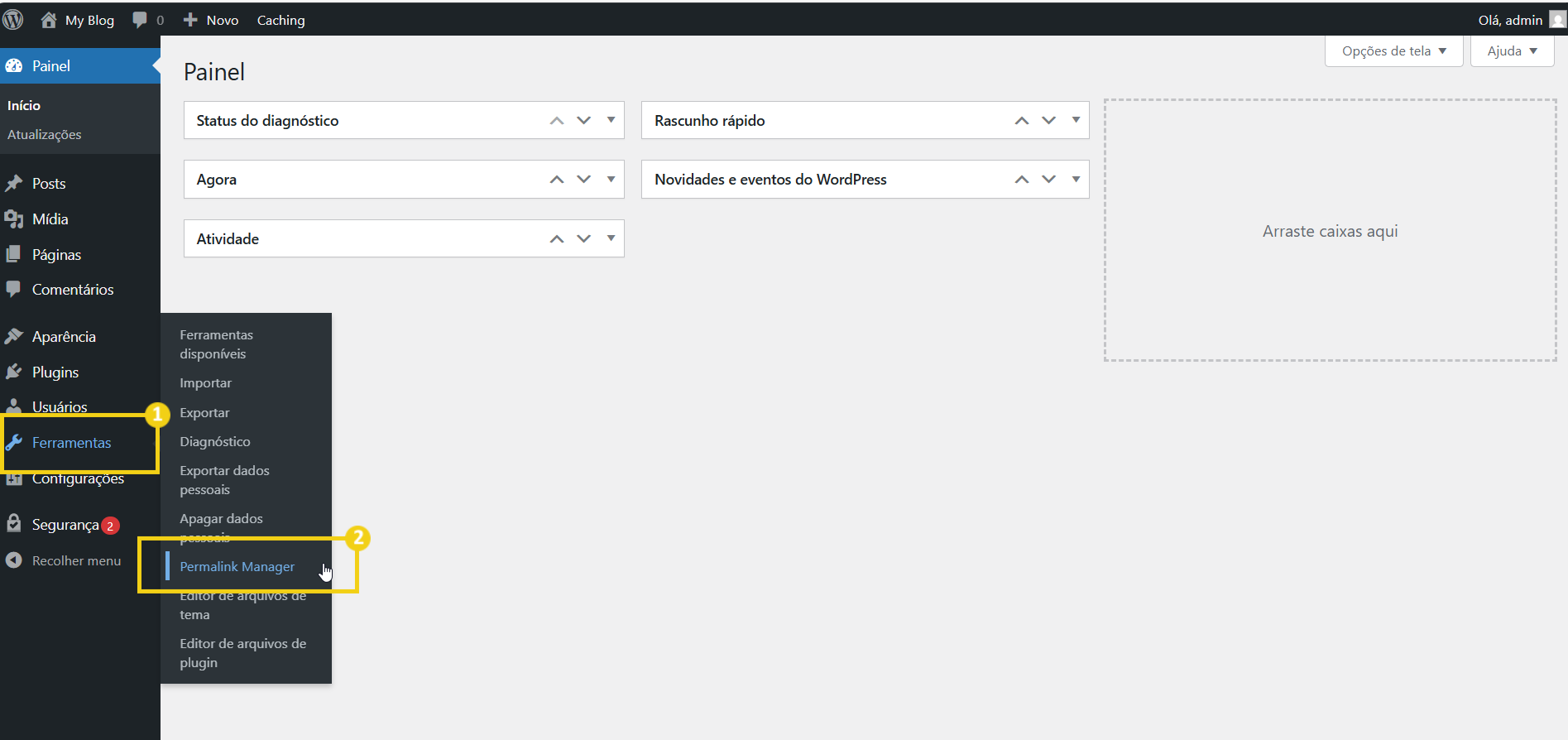Move the Agora panel down
1568x740 pixels.
click(584, 180)
